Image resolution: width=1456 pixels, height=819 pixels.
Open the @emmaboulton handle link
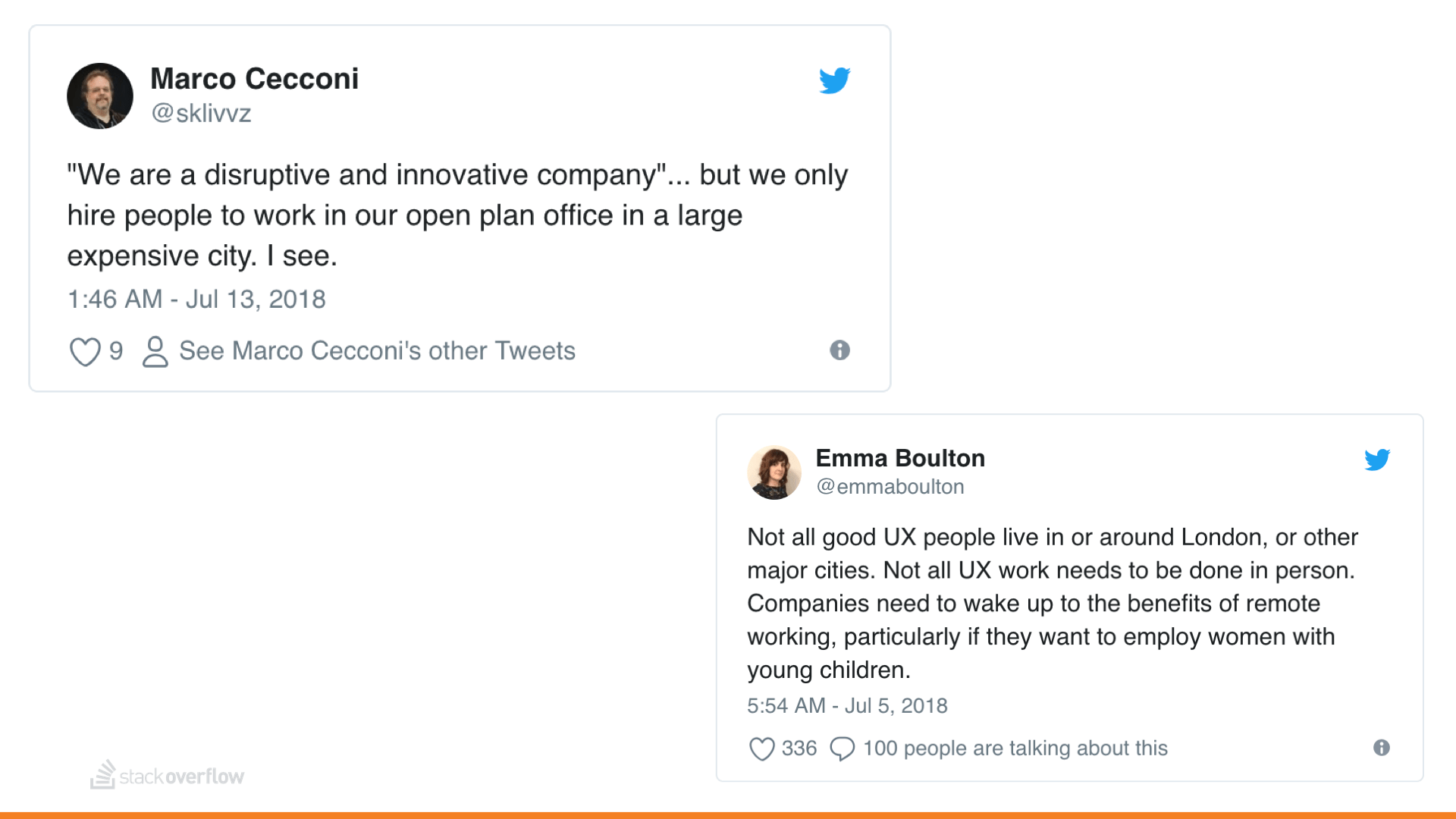click(890, 487)
